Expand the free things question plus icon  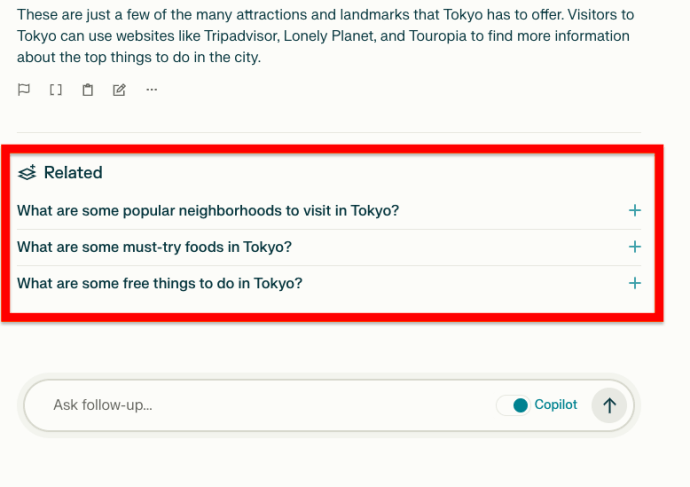(x=634, y=283)
